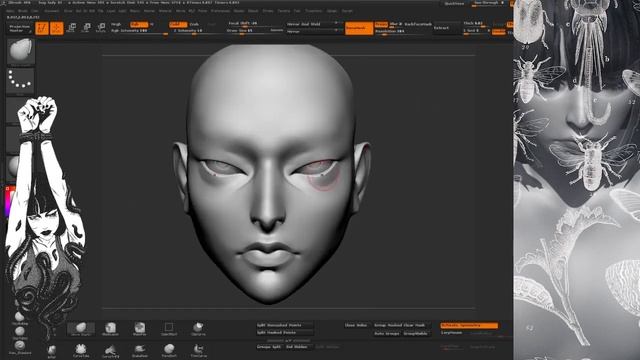Select the brush icon above Dam_Standard
This screenshot has width=640, height=360.
(20, 332)
